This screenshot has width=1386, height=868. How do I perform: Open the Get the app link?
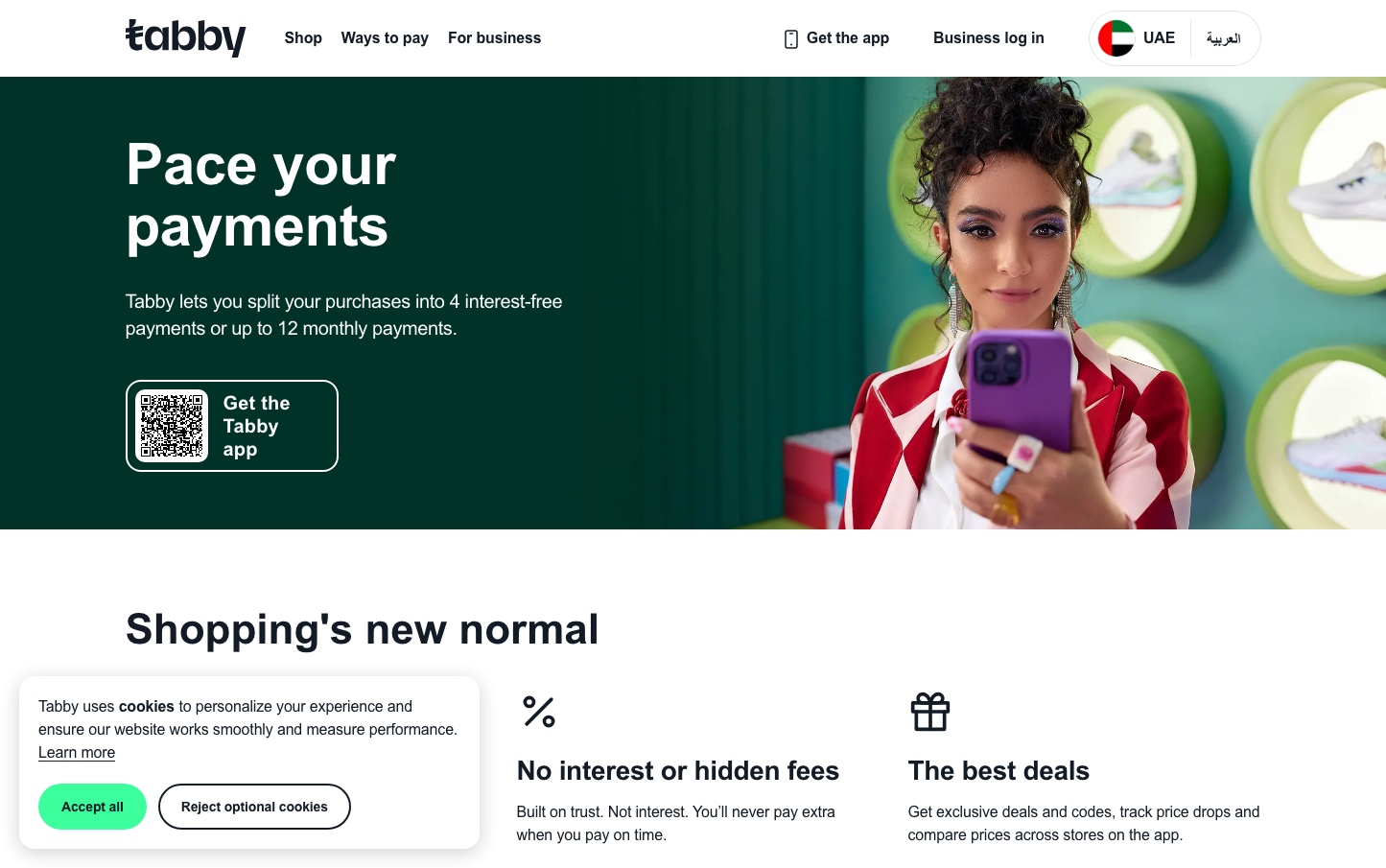(x=836, y=38)
